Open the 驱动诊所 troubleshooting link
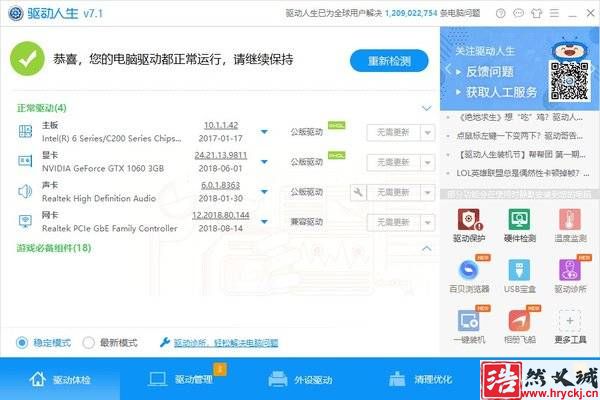The height and width of the screenshot is (400, 600). pyautogui.click(x=226, y=343)
